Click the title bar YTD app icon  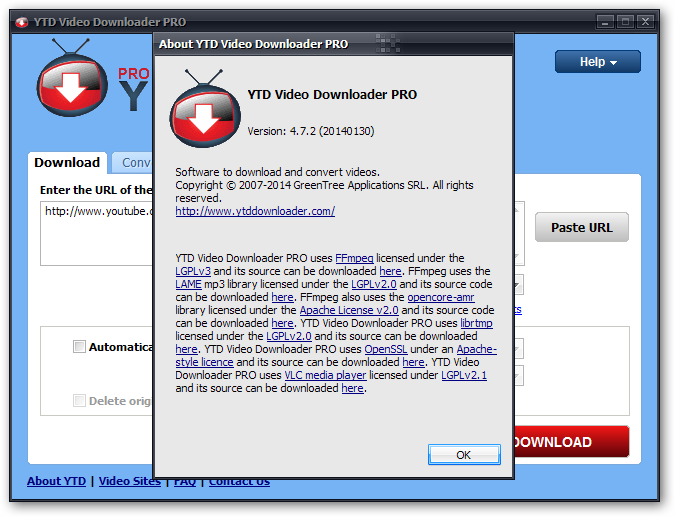(x=22, y=22)
